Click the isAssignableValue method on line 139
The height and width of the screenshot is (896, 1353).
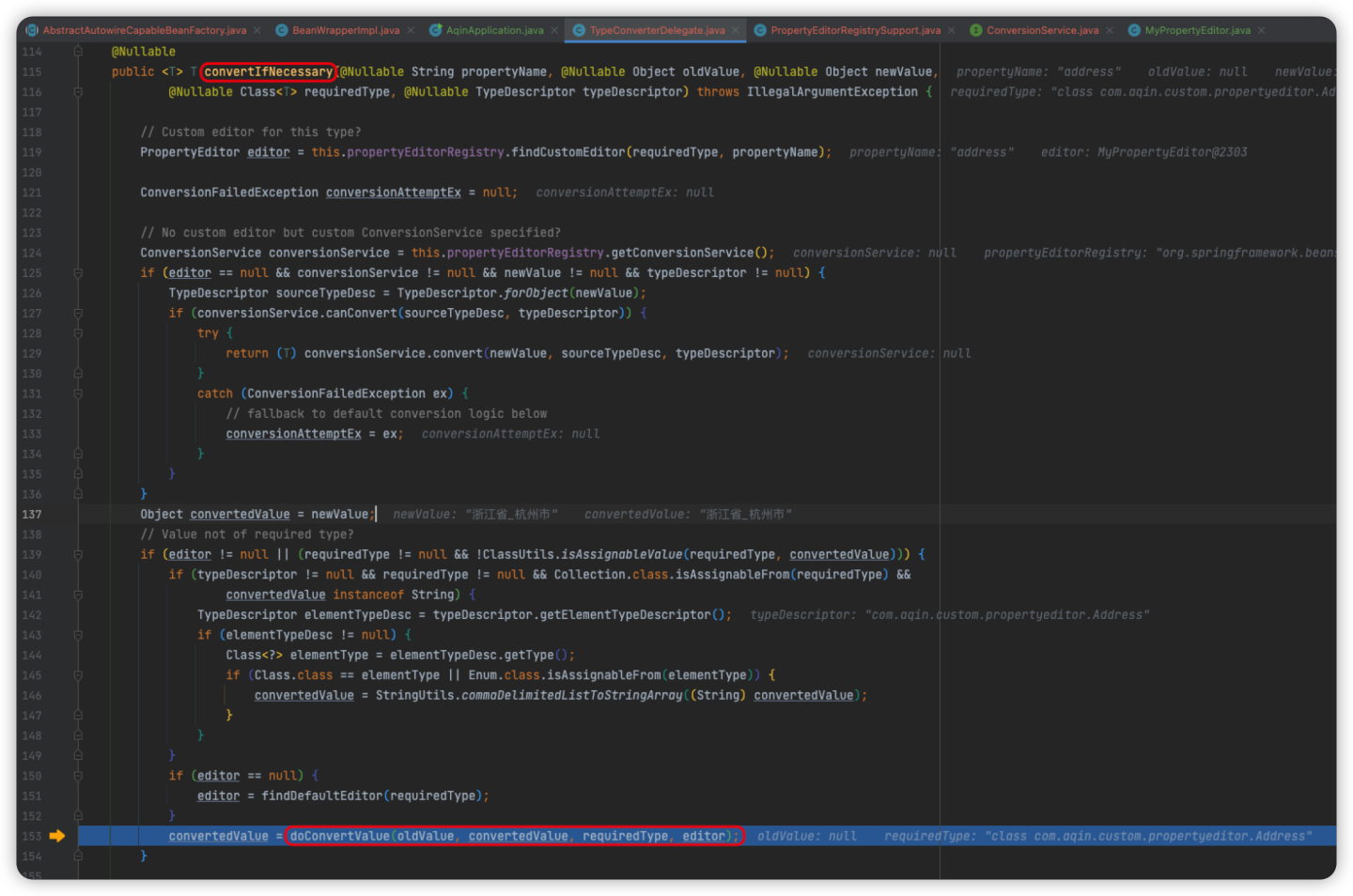coord(621,554)
